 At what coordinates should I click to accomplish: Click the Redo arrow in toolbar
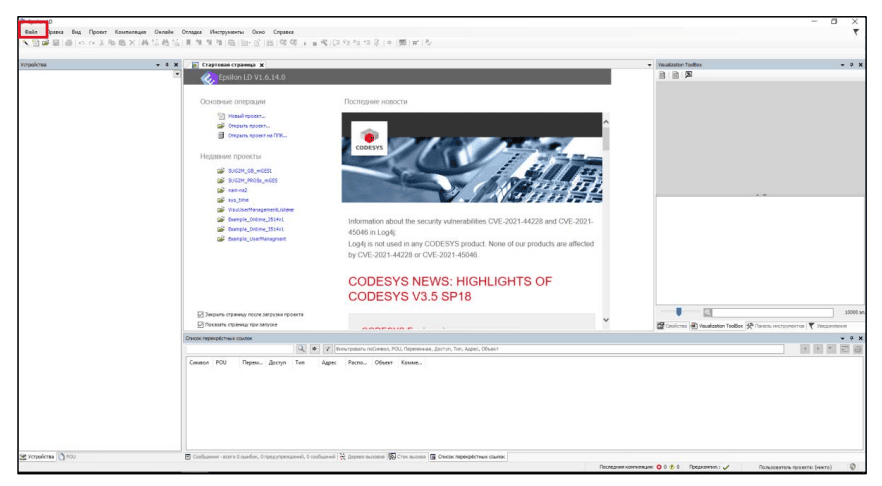(x=92, y=43)
